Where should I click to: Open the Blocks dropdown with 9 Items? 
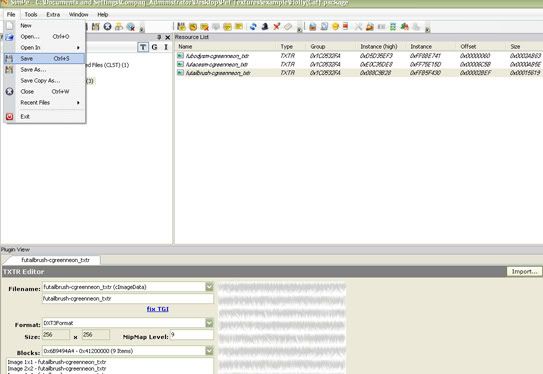pyautogui.click(x=209, y=351)
